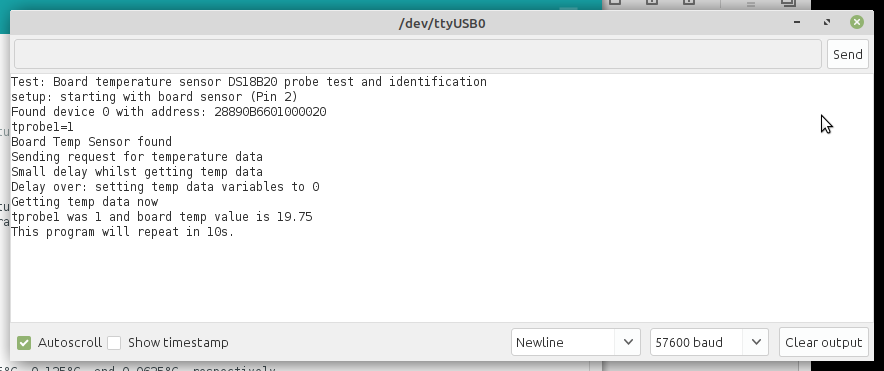Close the /dev/ttyUSB0 serial monitor window
The width and height of the screenshot is (884, 371).
pyautogui.click(x=856, y=23)
